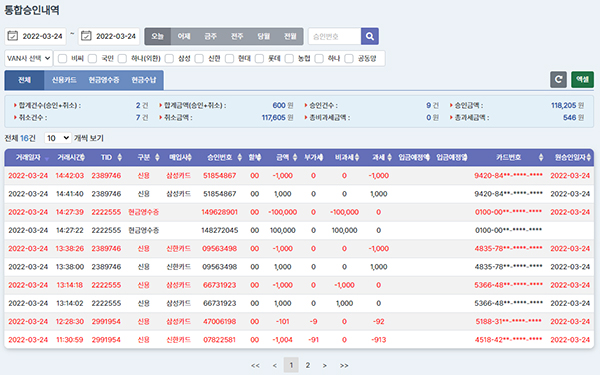Toggle the 하나(외환) card checkbox
Image resolution: width=600 pixels, height=375 pixels.
[x=122, y=59]
